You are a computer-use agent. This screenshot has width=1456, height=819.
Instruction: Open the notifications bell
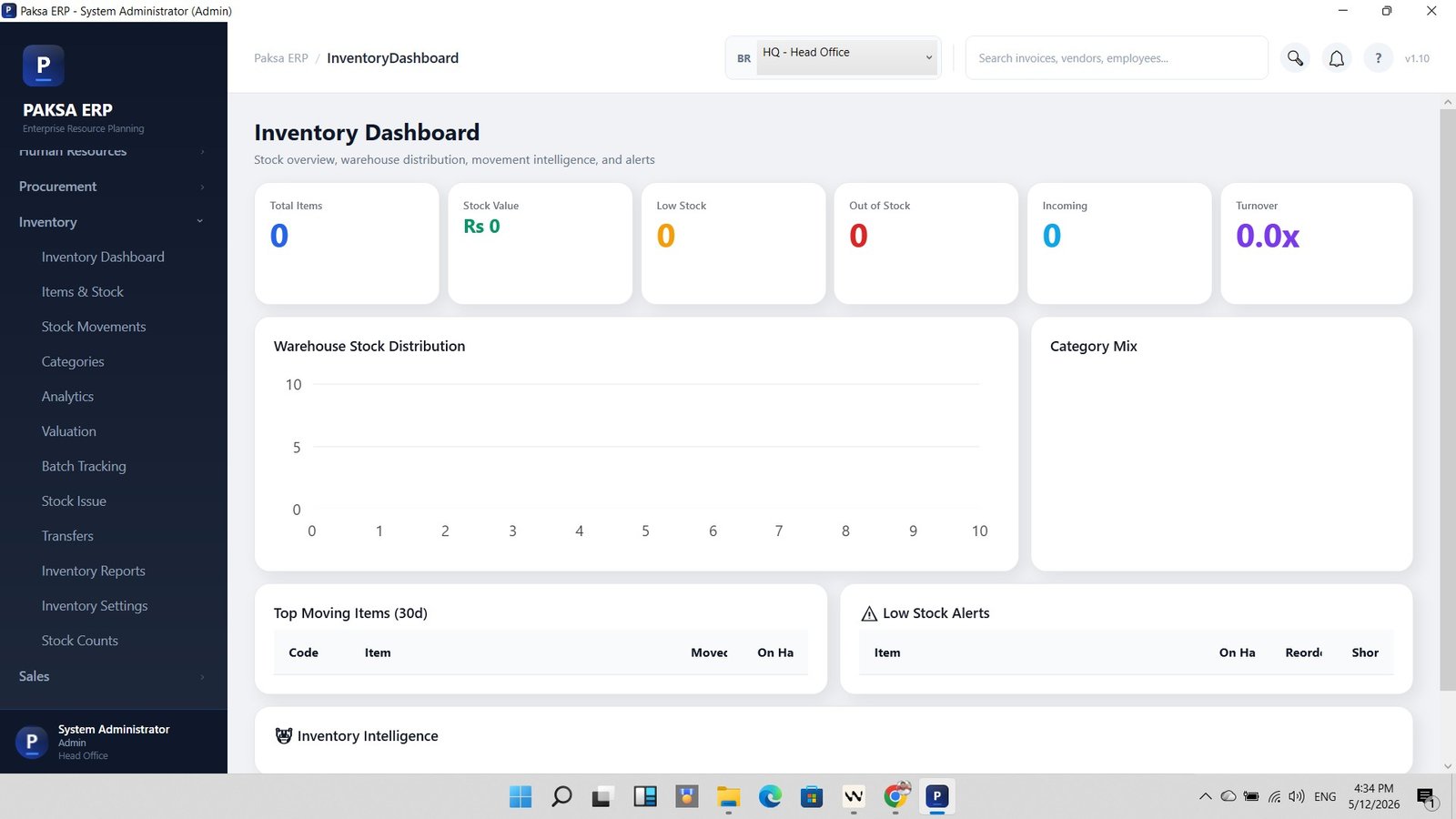(1336, 58)
